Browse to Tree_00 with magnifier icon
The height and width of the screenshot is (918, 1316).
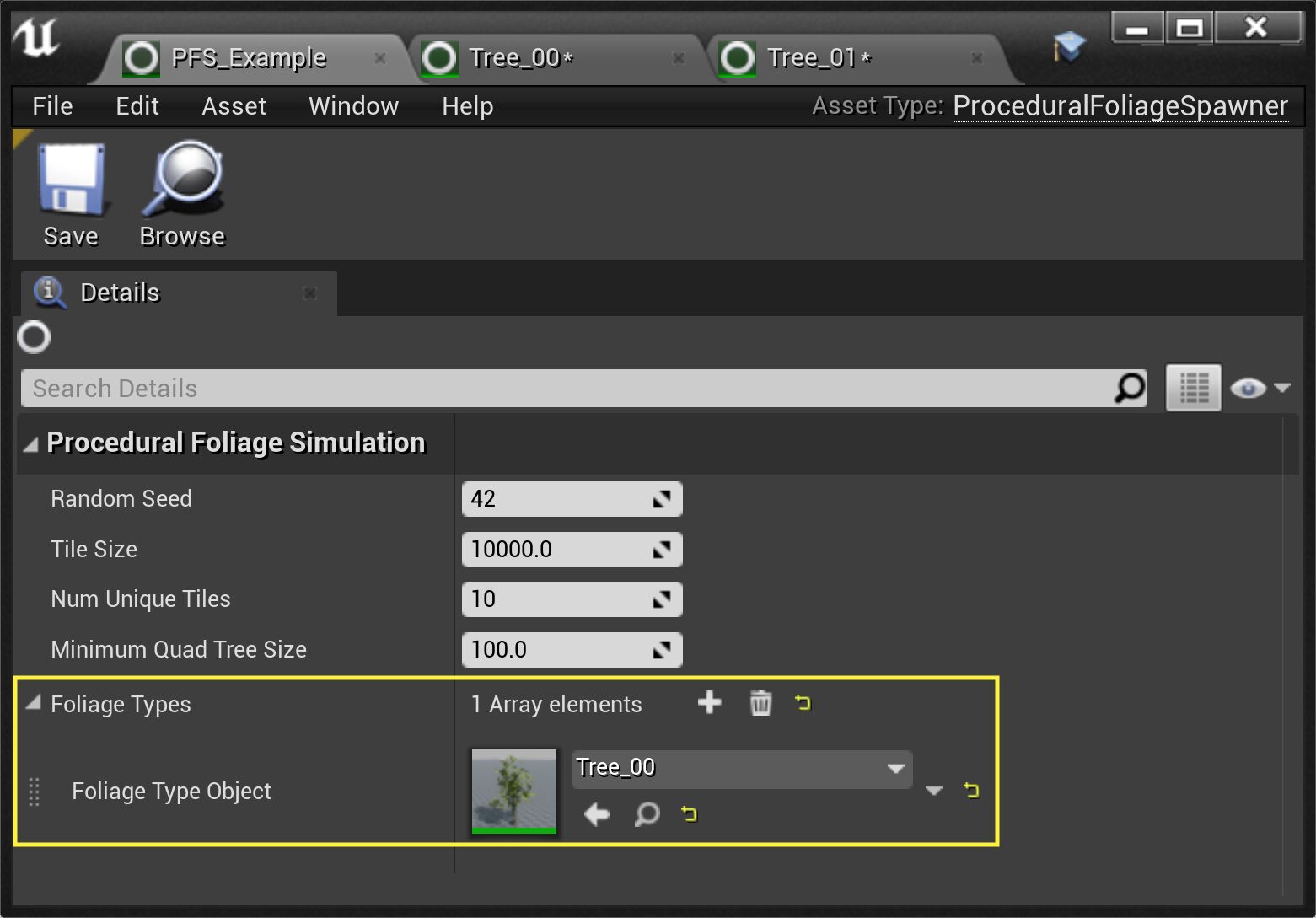tap(647, 814)
